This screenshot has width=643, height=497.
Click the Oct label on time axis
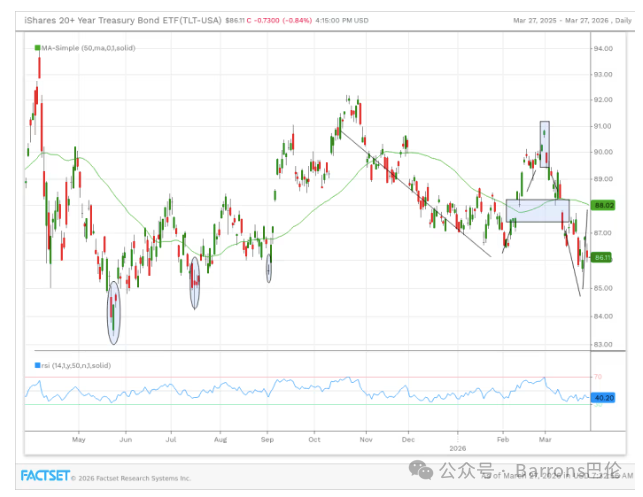(x=315, y=440)
